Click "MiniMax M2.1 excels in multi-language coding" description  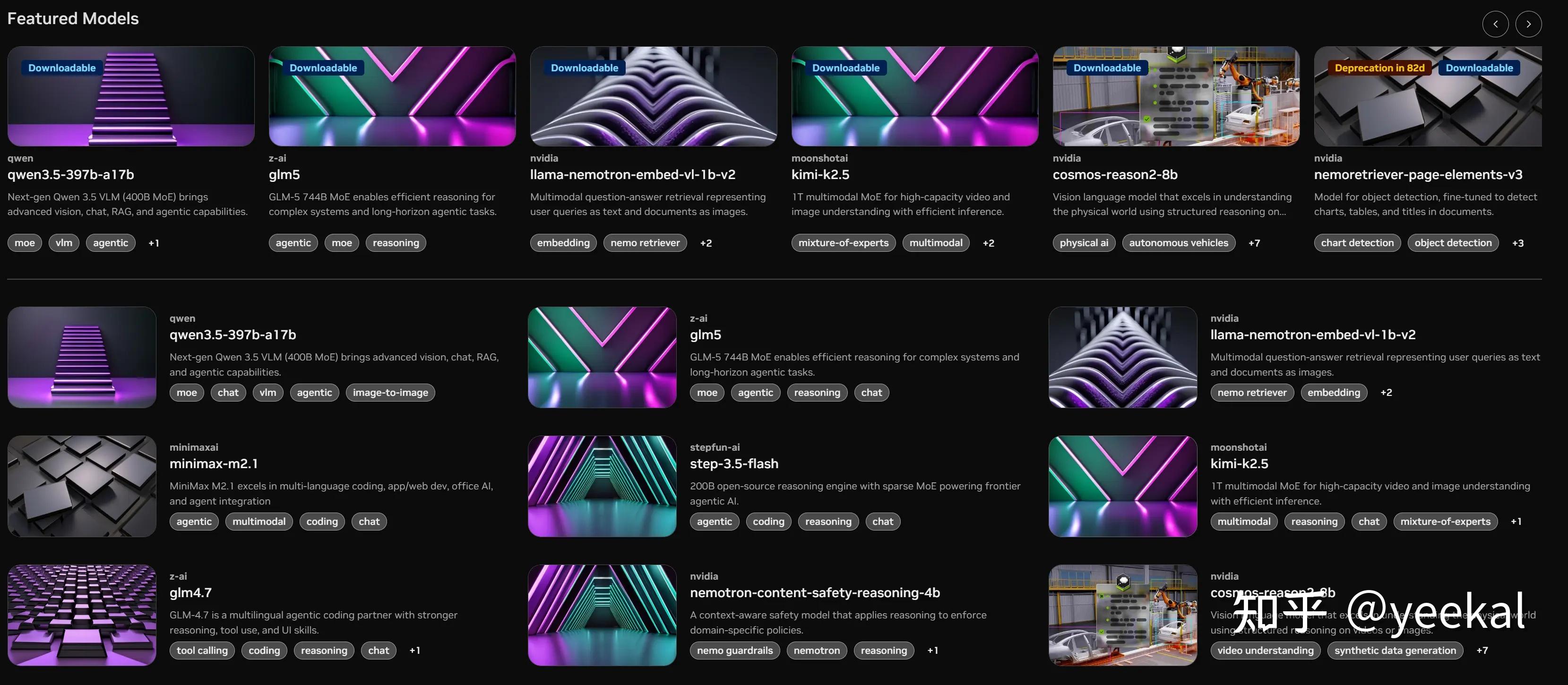point(331,493)
